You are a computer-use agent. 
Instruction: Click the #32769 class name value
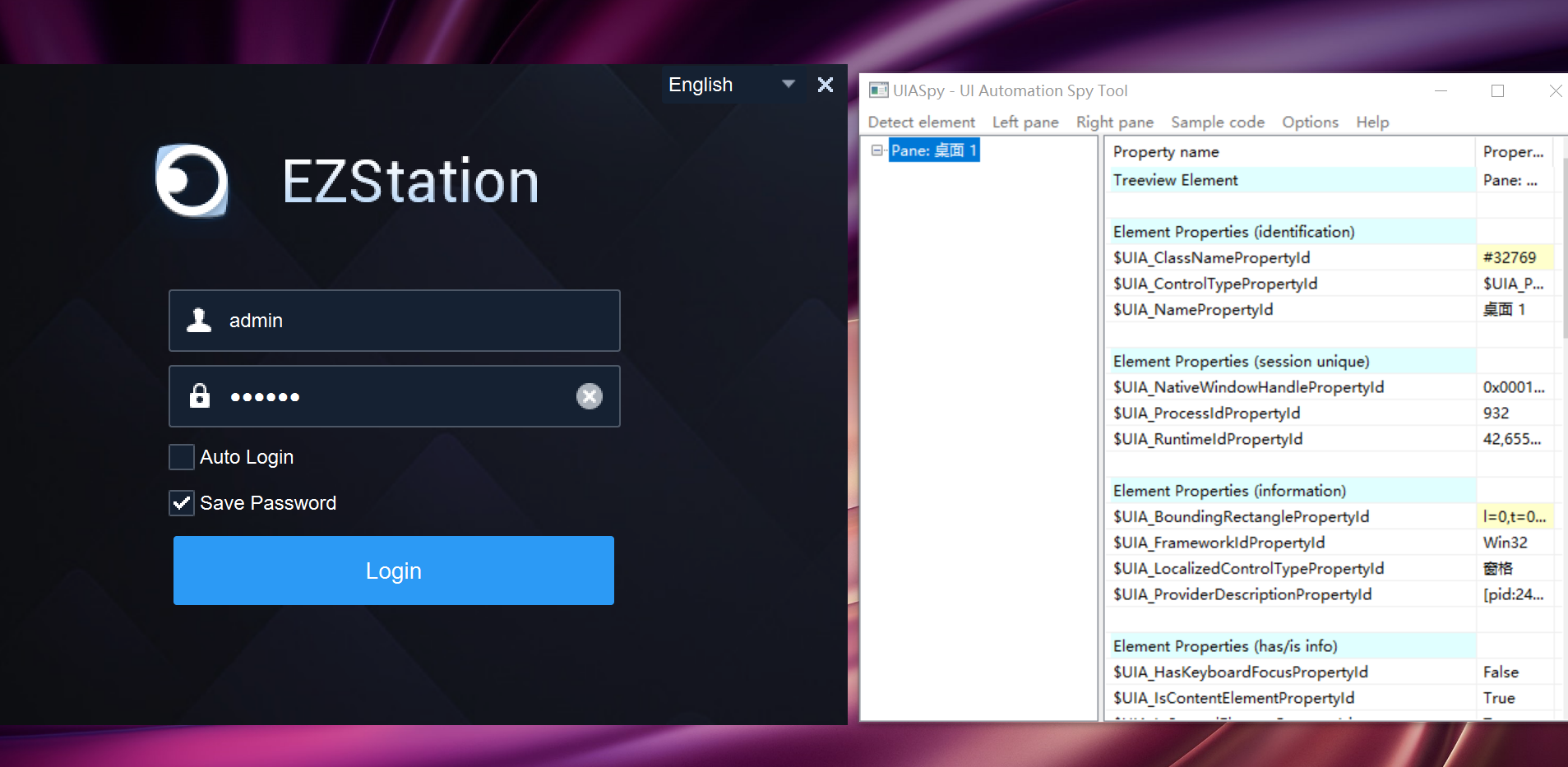1509,257
